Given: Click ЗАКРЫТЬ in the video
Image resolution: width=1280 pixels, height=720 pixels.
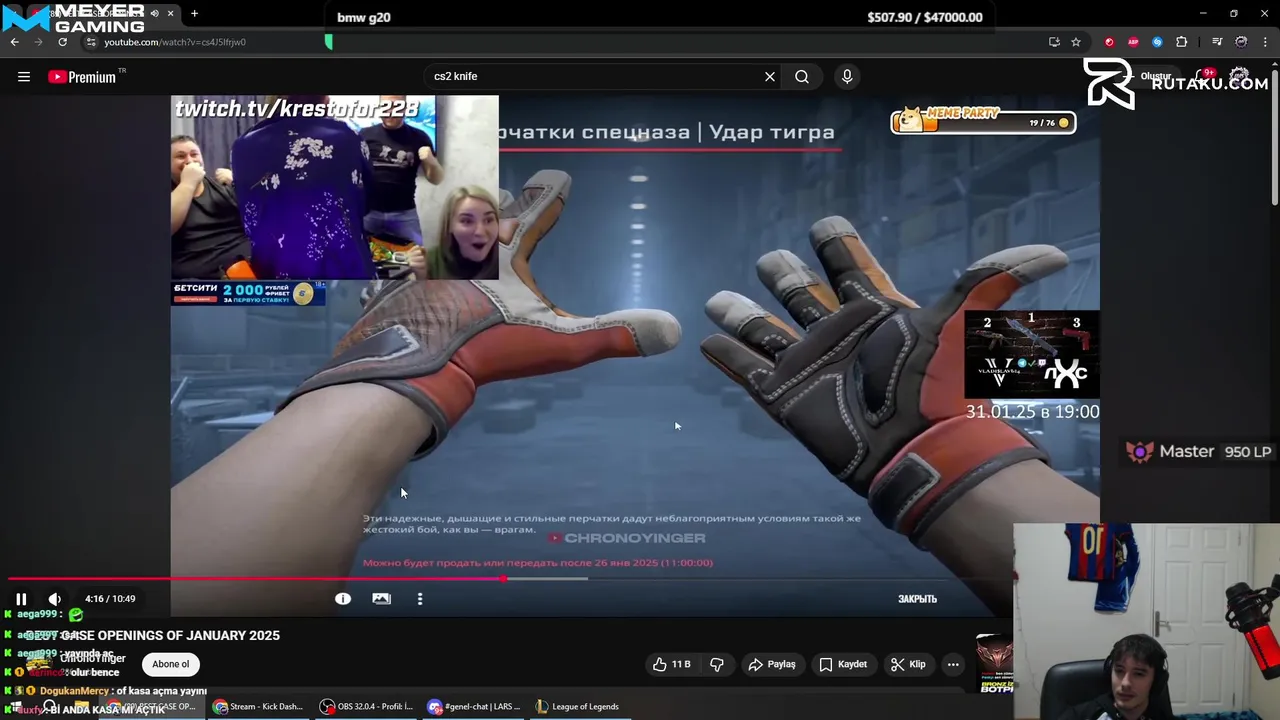Looking at the screenshot, I should point(917,599).
